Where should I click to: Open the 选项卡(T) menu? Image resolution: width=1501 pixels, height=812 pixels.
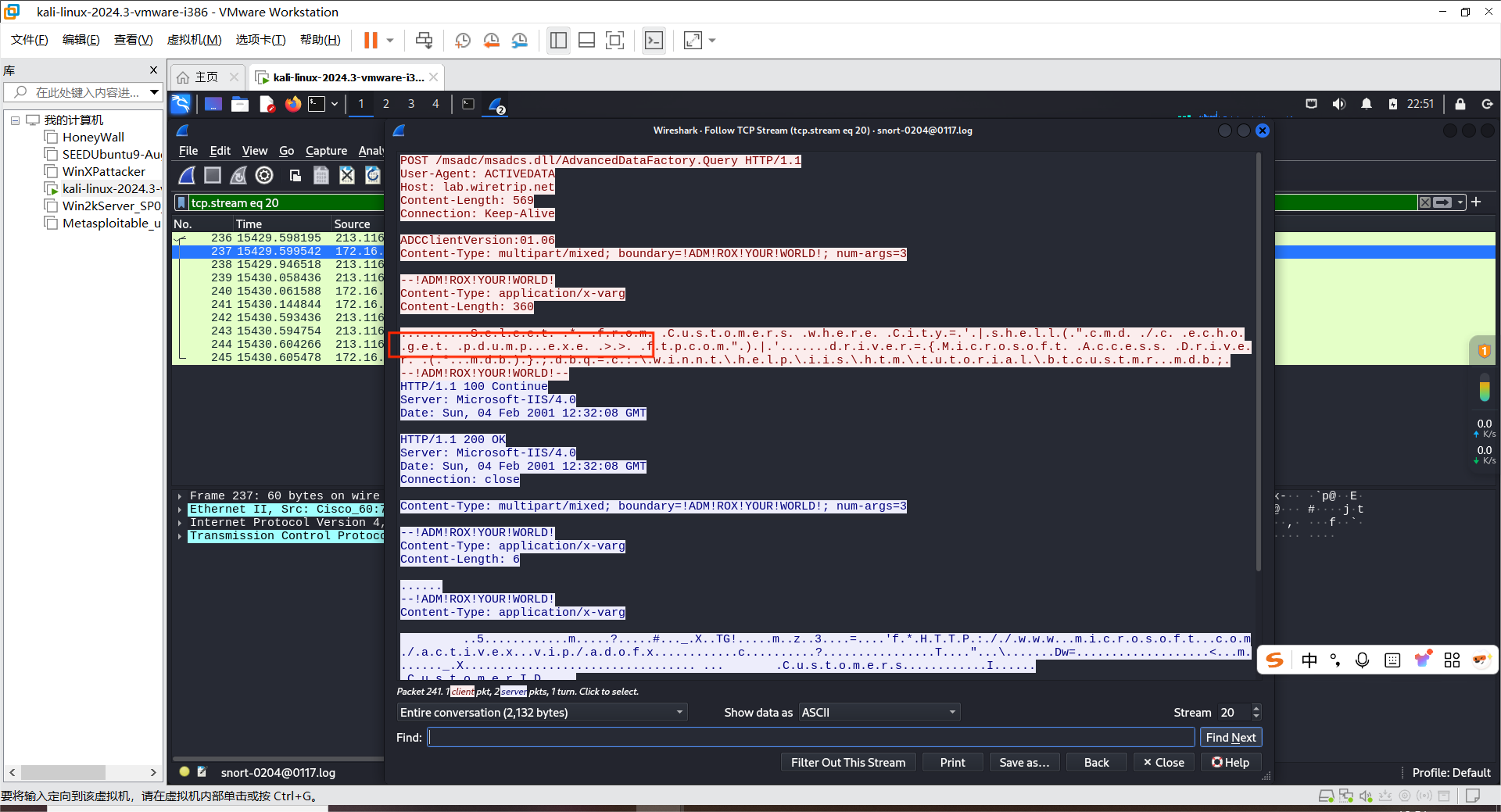pos(260,40)
